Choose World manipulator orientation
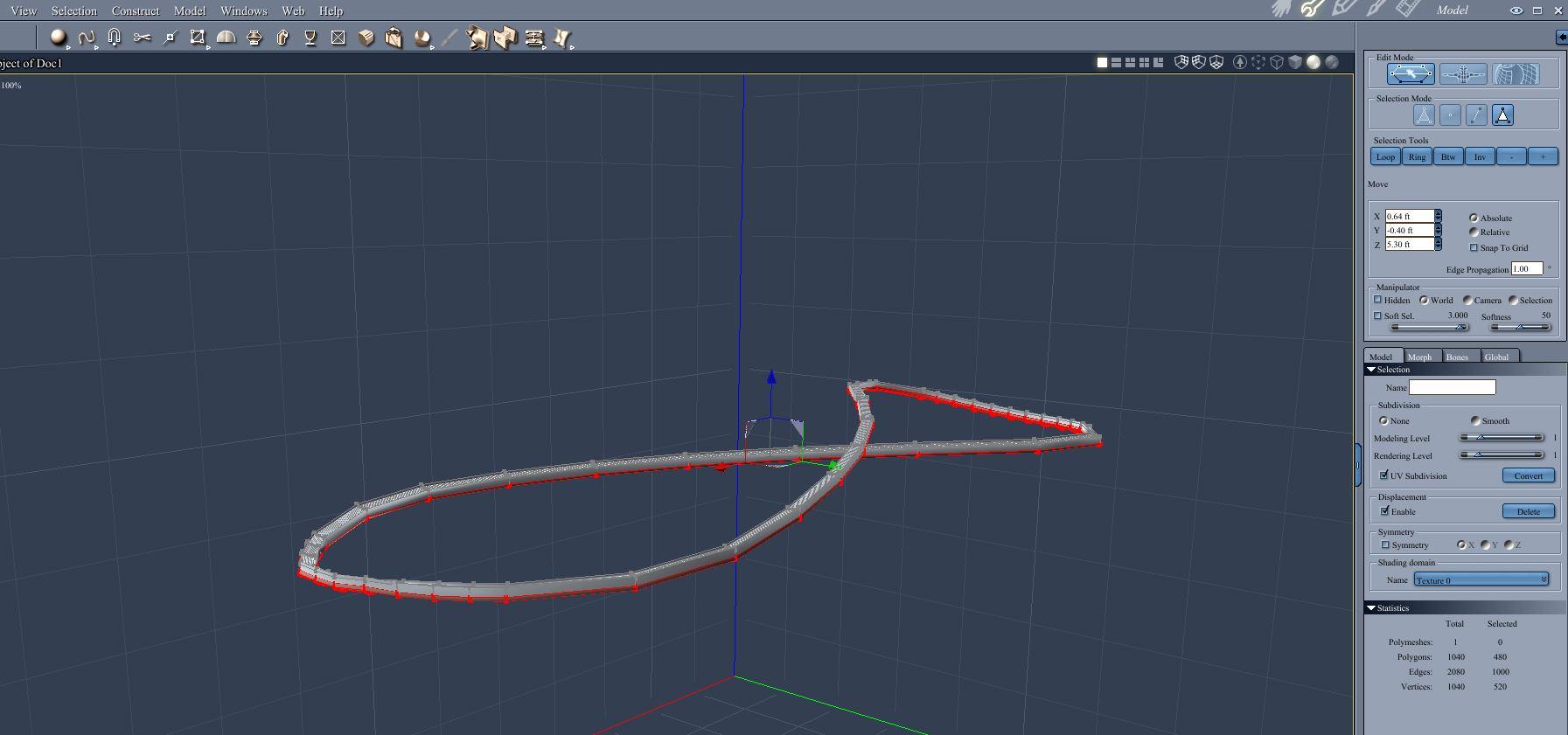1568x735 pixels. (1424, 300)
